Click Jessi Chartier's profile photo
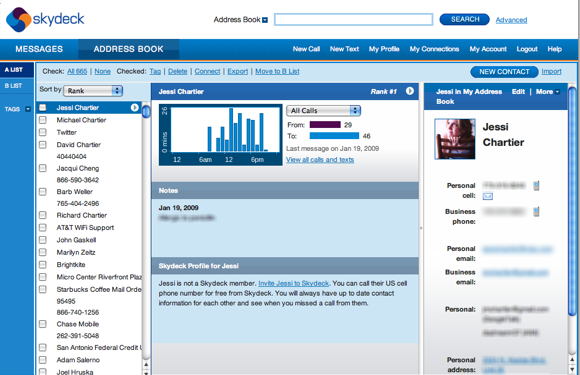The width and height of the screenshot is (580, 375). [455, 139]
